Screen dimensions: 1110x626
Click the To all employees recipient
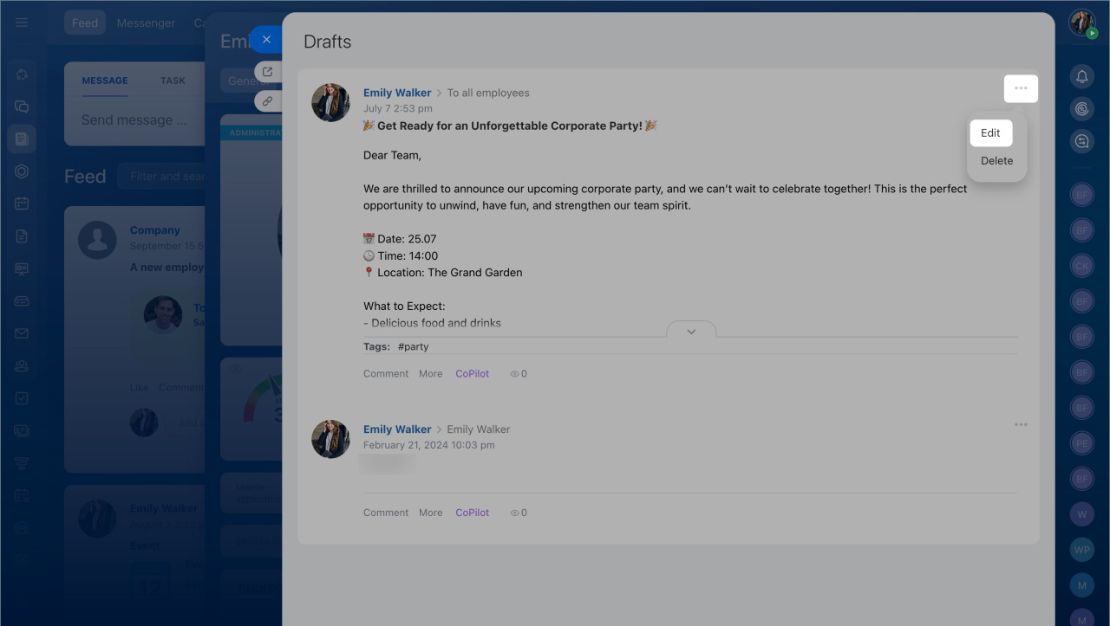488,93
